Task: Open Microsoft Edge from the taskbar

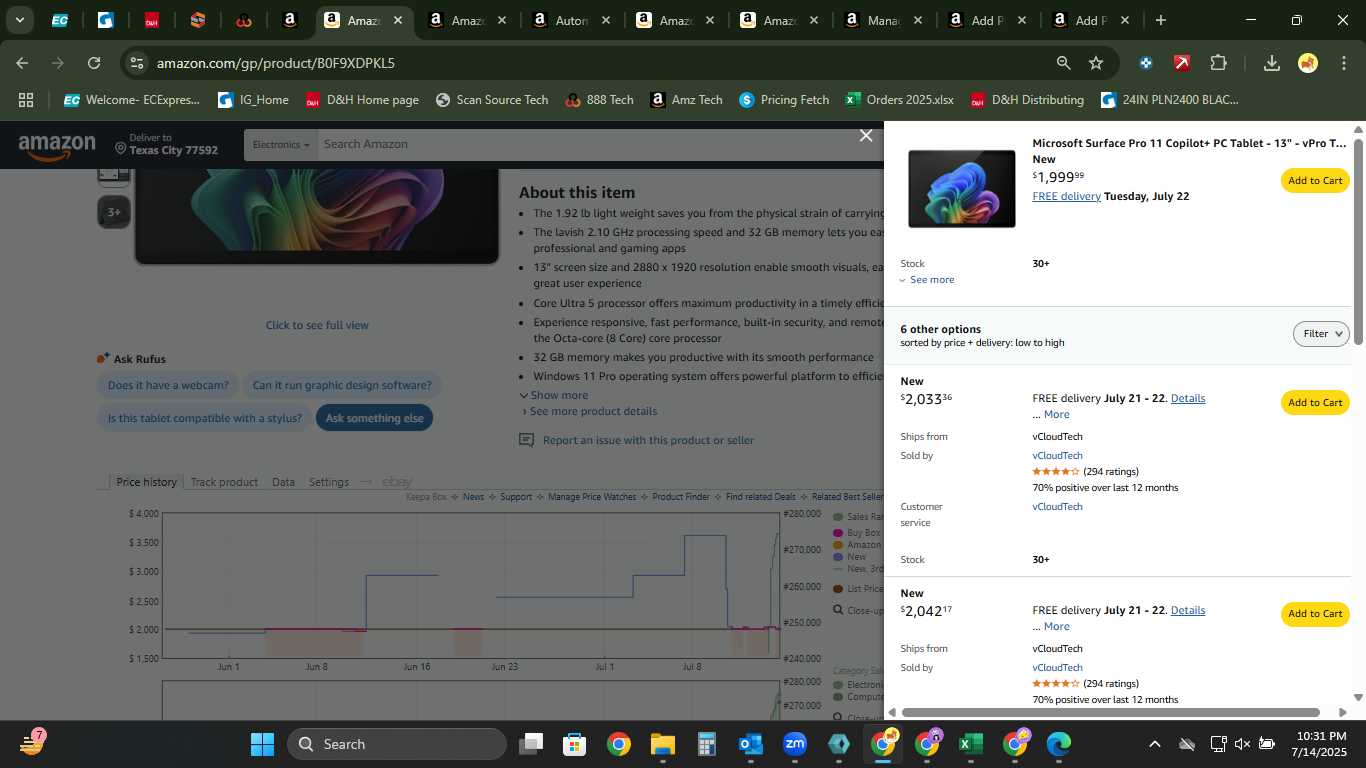Action: (1058, 744)
